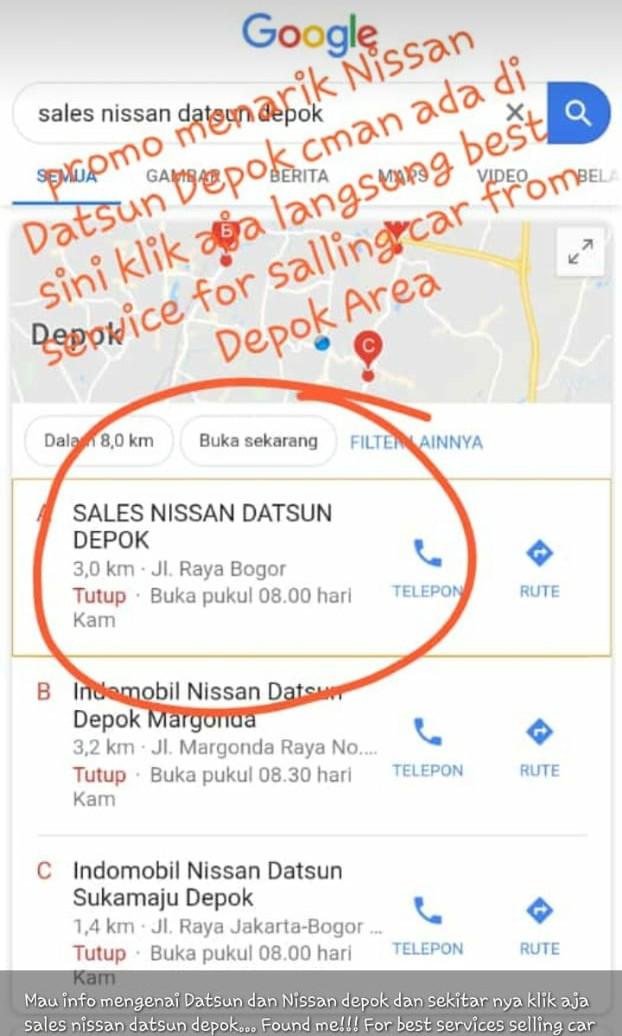Call Indomobil Nissan Datsun Depok Margonda

[x=428, y=747]
